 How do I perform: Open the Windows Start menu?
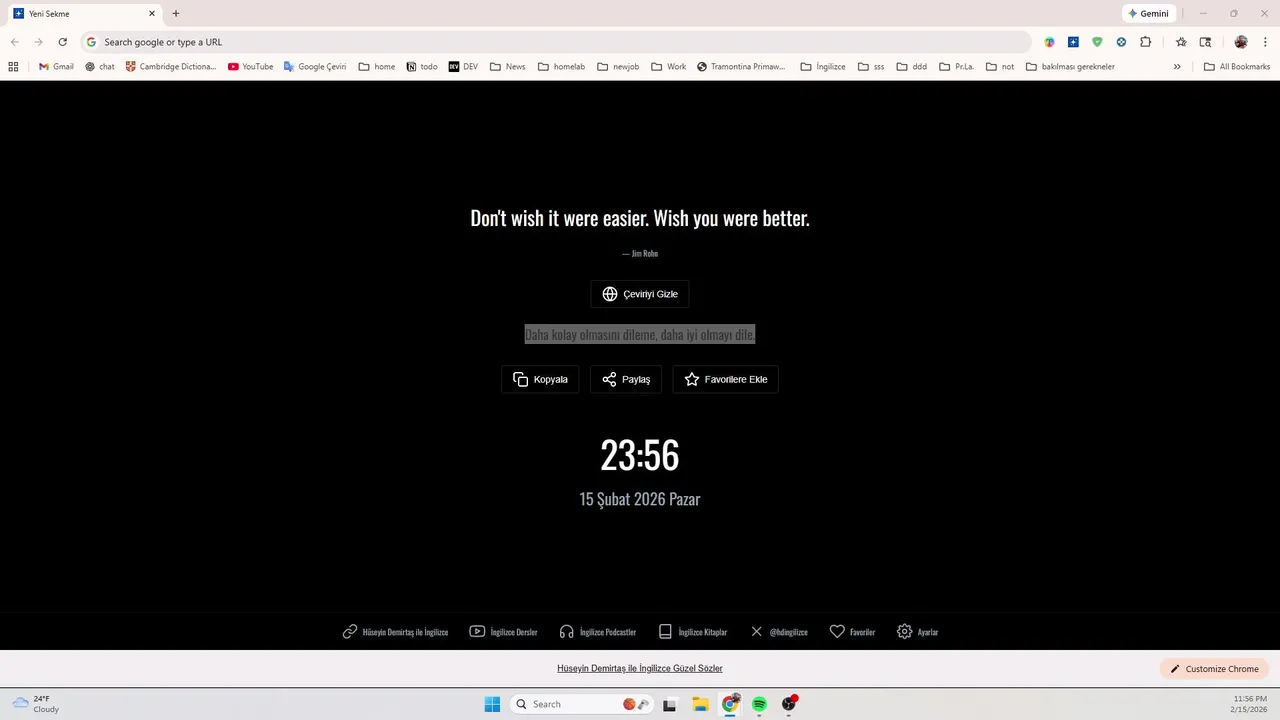492,704
